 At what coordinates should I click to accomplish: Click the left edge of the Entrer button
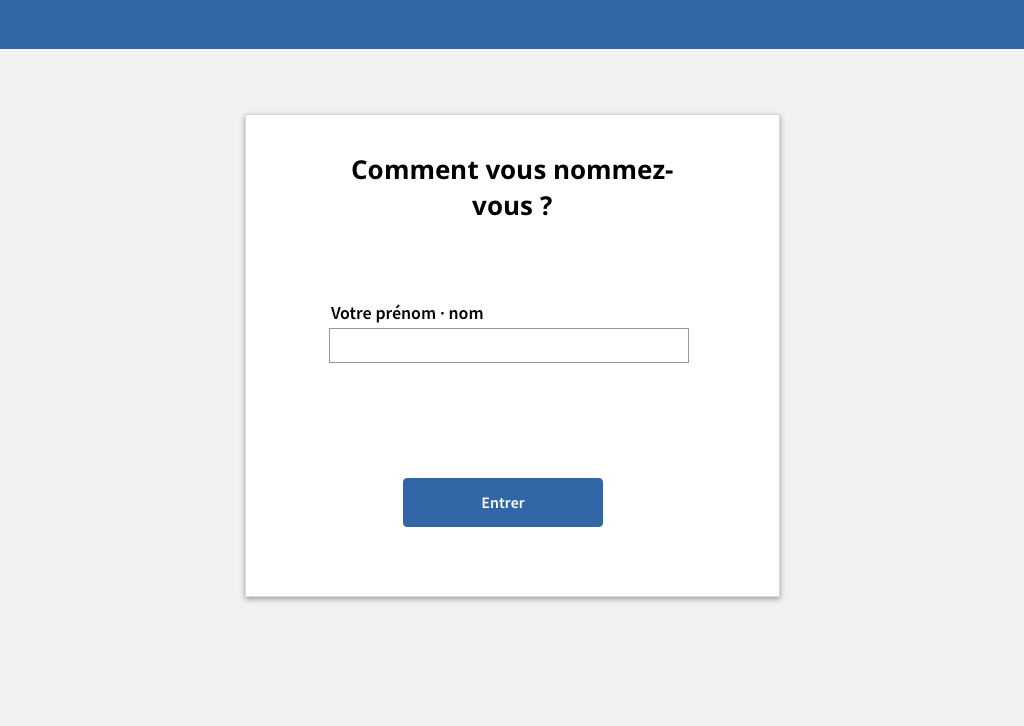[x=409, y=502]
